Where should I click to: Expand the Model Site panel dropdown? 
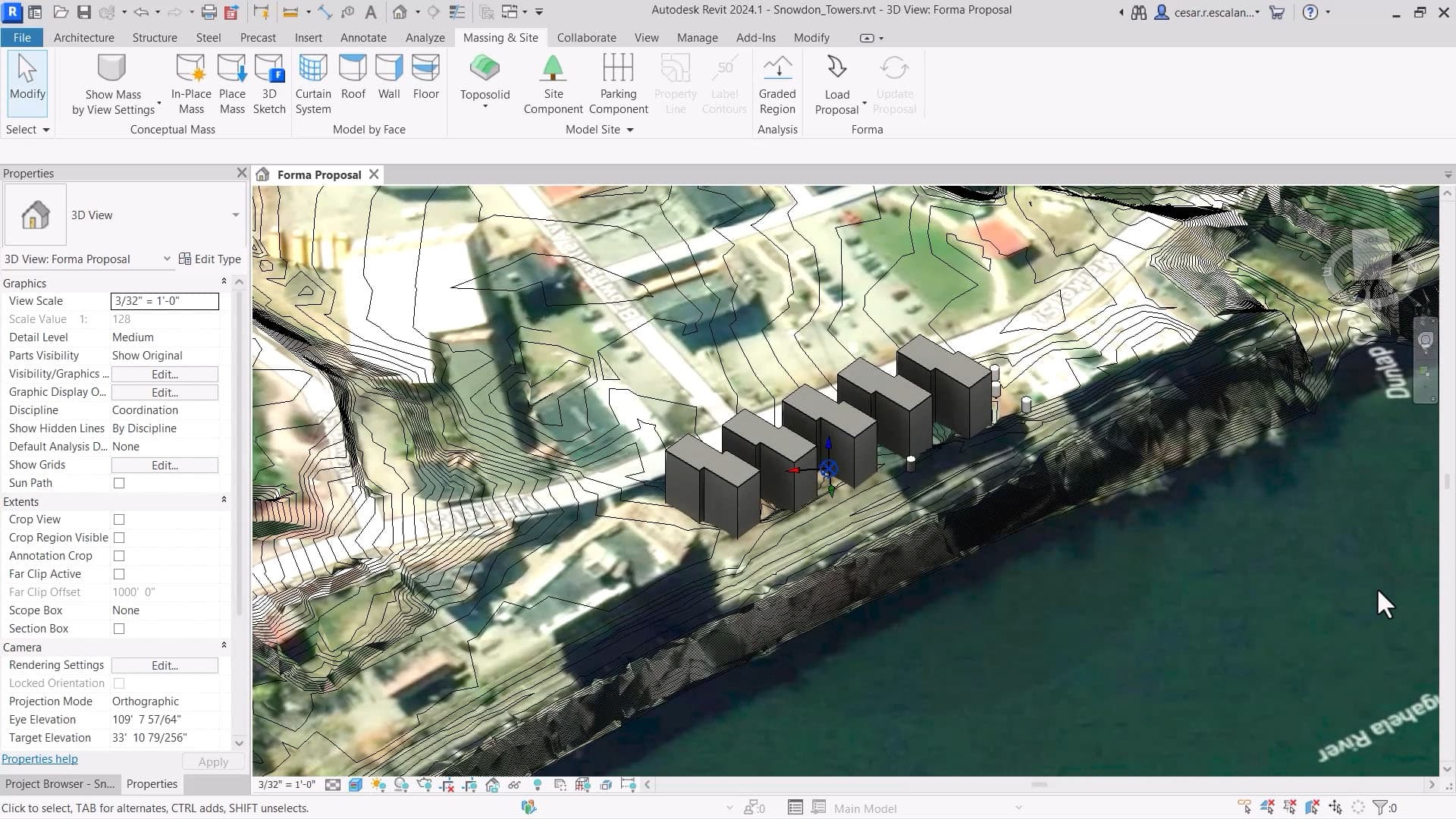[630, 129]
